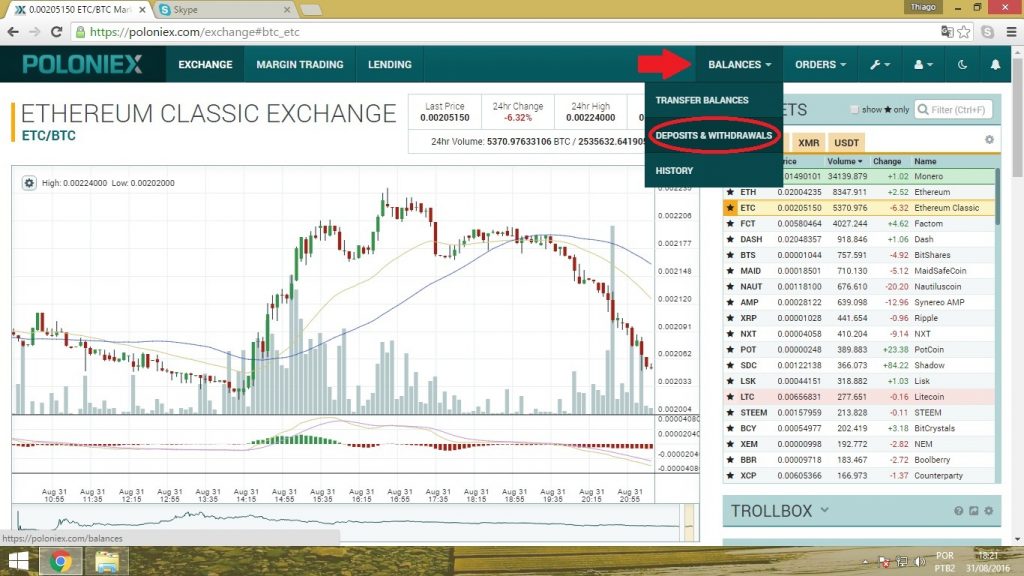The image size is (1024, 576).
Task: Reload the page in Chrome
Action: tap(58, 31)
